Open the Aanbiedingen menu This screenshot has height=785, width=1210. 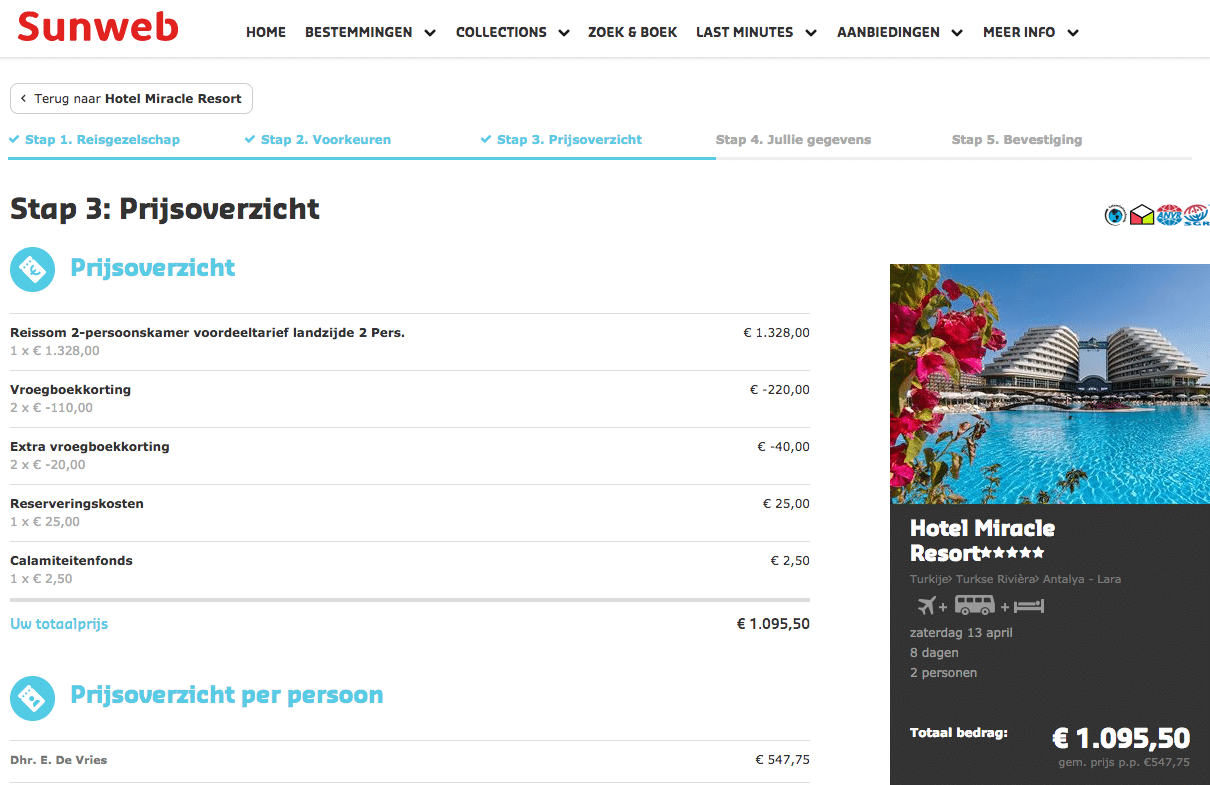[888, 32]
